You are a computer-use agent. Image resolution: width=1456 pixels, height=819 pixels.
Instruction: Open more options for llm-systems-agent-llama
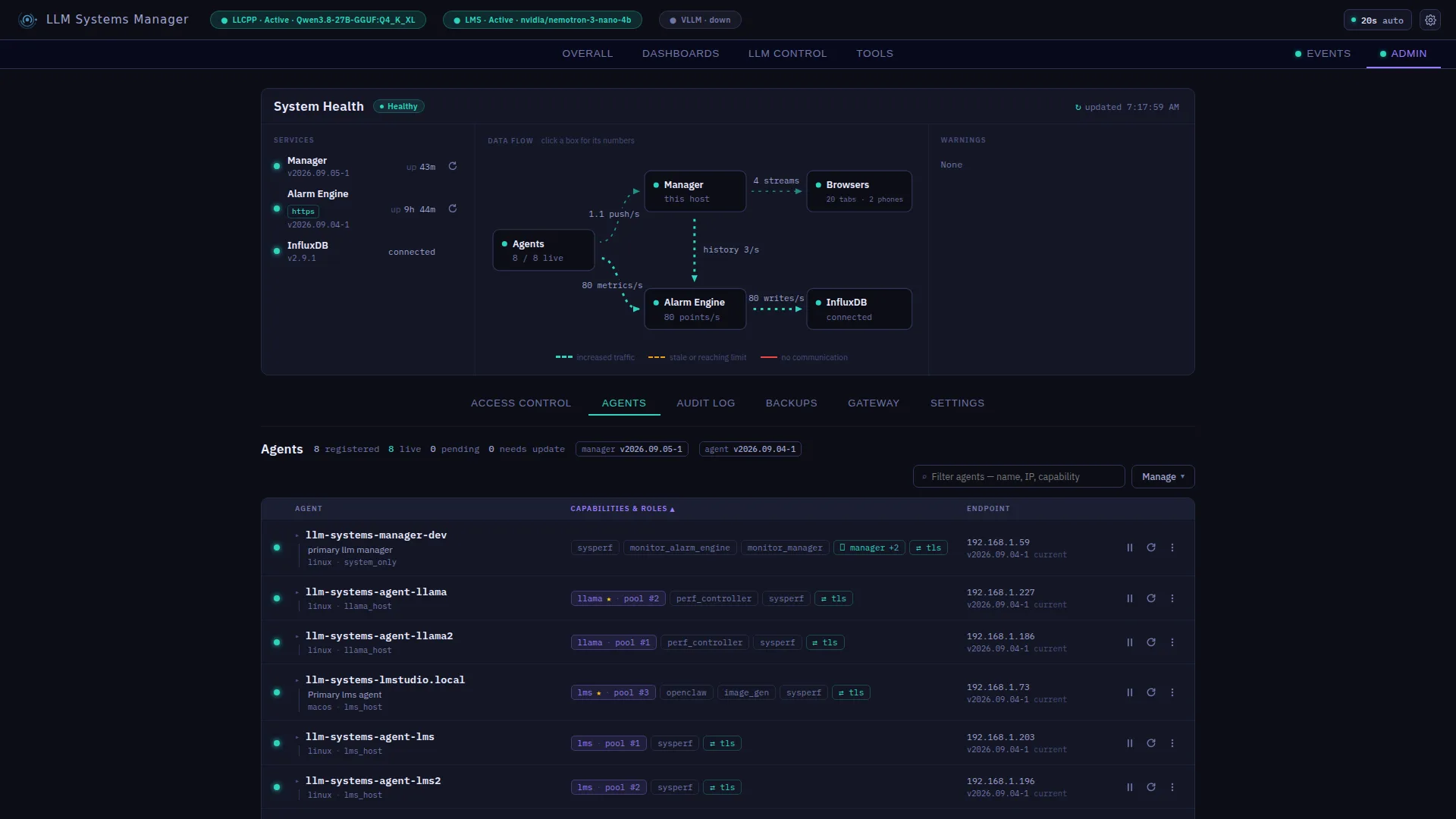[1172, 598]
